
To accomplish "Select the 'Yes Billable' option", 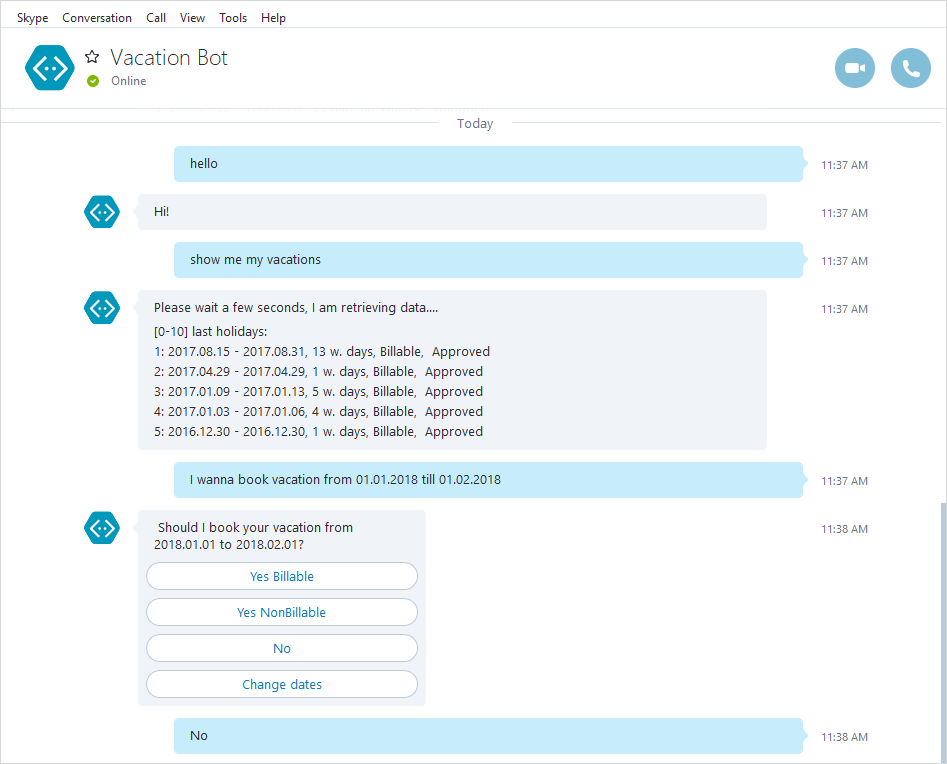I will (x=281, y=576).
